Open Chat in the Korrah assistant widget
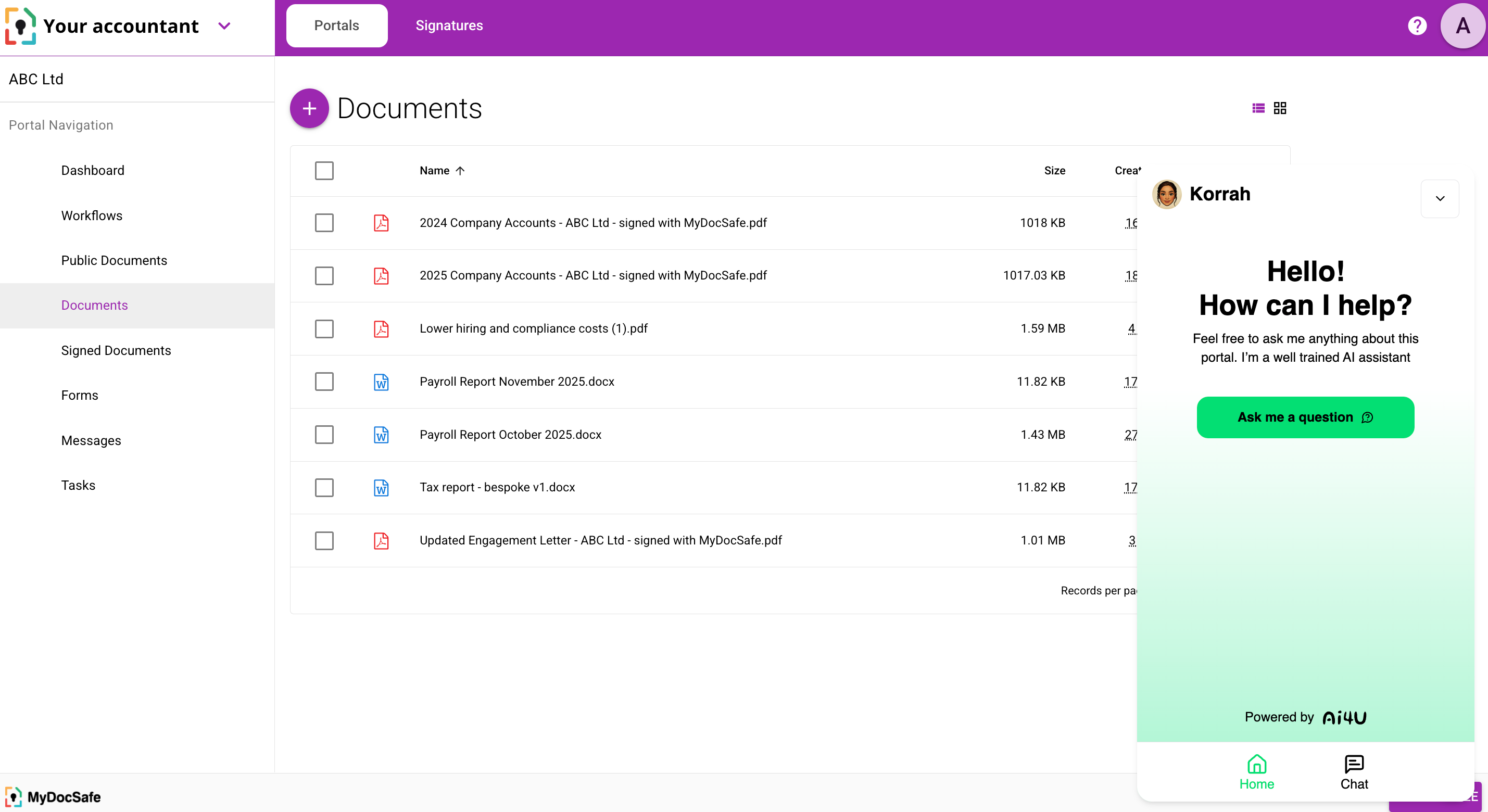The image size is (1488, 812). [x=1354, y=772]
